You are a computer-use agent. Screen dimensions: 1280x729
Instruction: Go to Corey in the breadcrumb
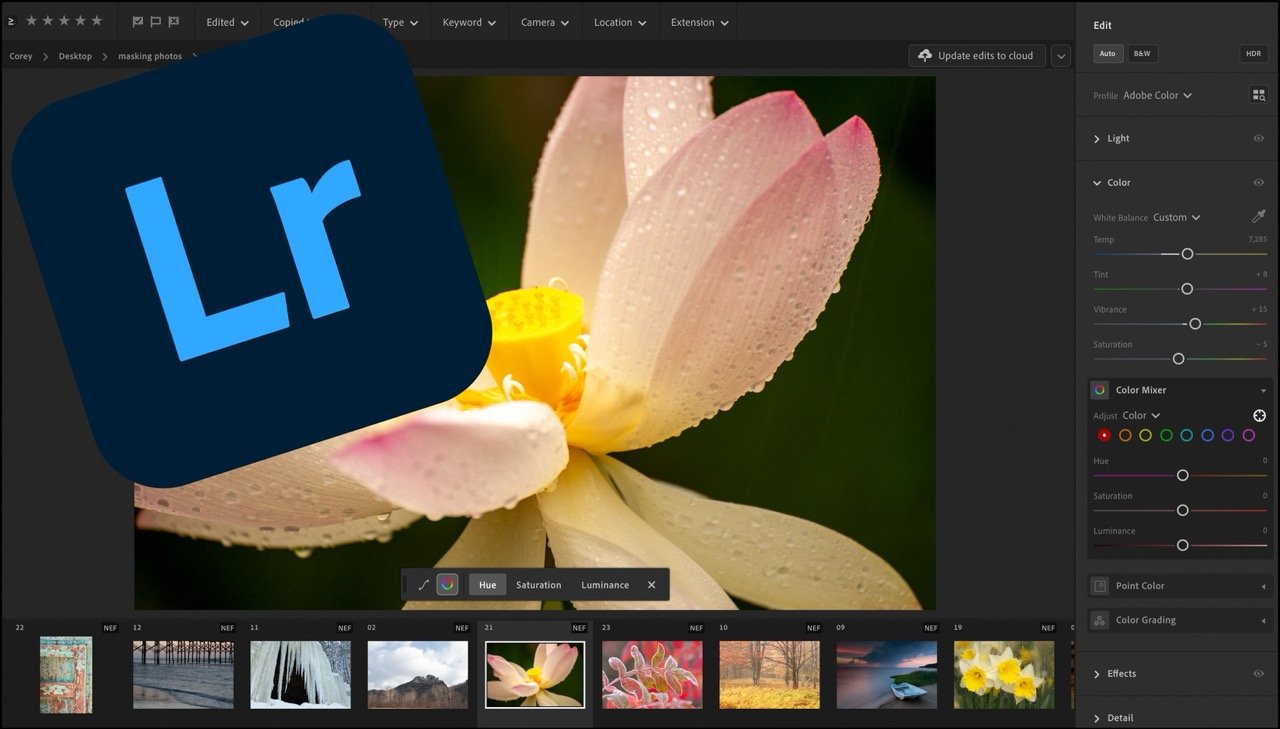[x=21, y=56]
